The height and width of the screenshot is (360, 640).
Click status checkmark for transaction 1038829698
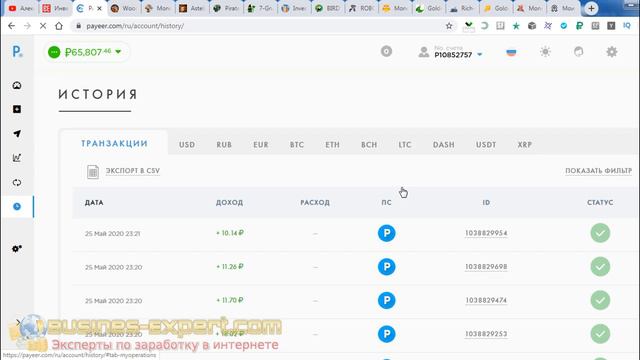pos(600,267)
